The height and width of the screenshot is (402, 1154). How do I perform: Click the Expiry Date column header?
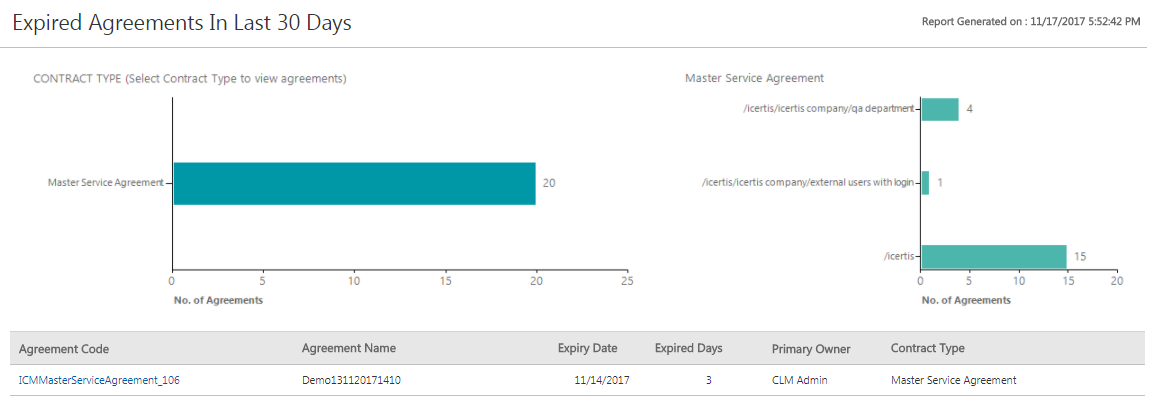point(587,348)
